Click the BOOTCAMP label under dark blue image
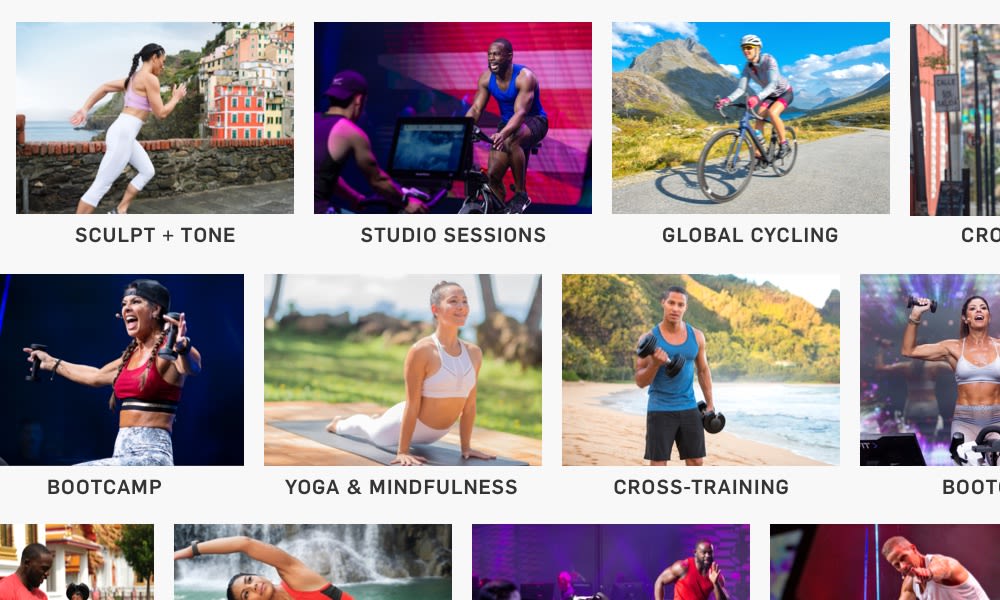The width and height of the screenshot is (1000, 600). pos(105,487)
